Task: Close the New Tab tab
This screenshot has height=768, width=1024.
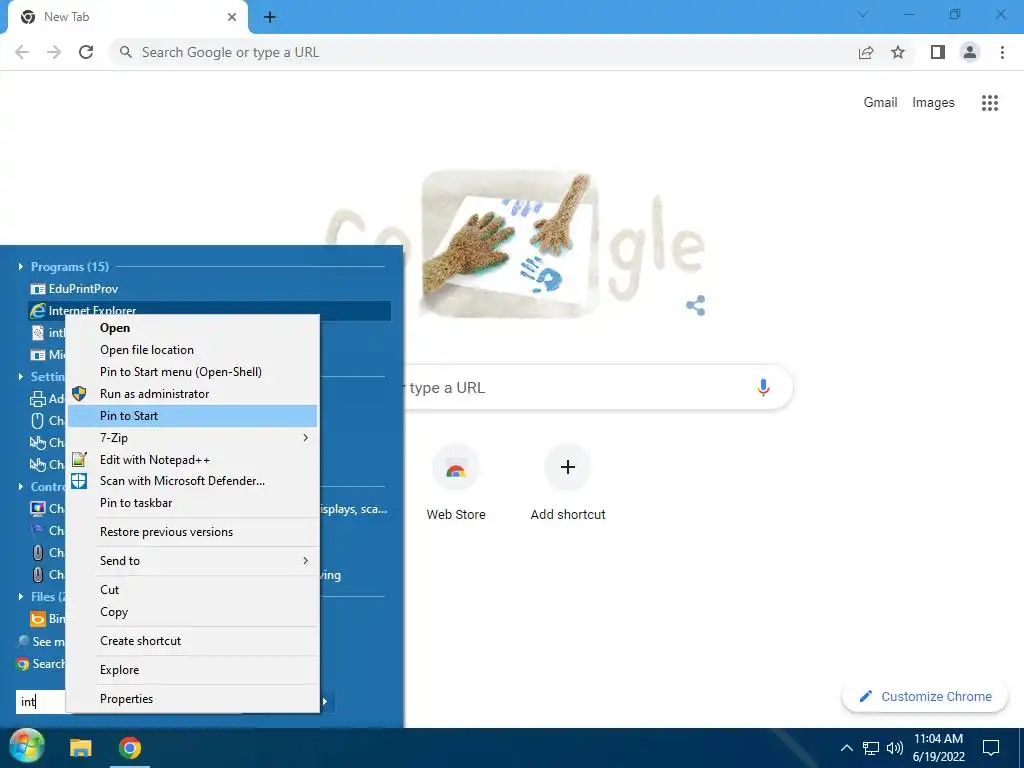Action: pos(232,17)
